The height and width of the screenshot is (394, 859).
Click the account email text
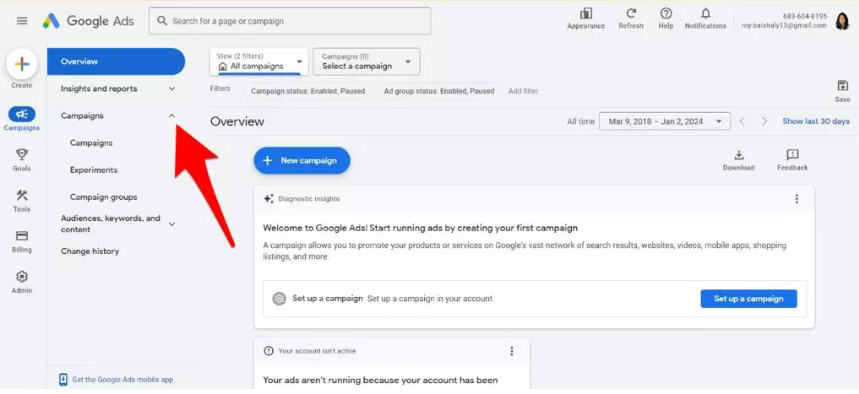tap(783, 25)
